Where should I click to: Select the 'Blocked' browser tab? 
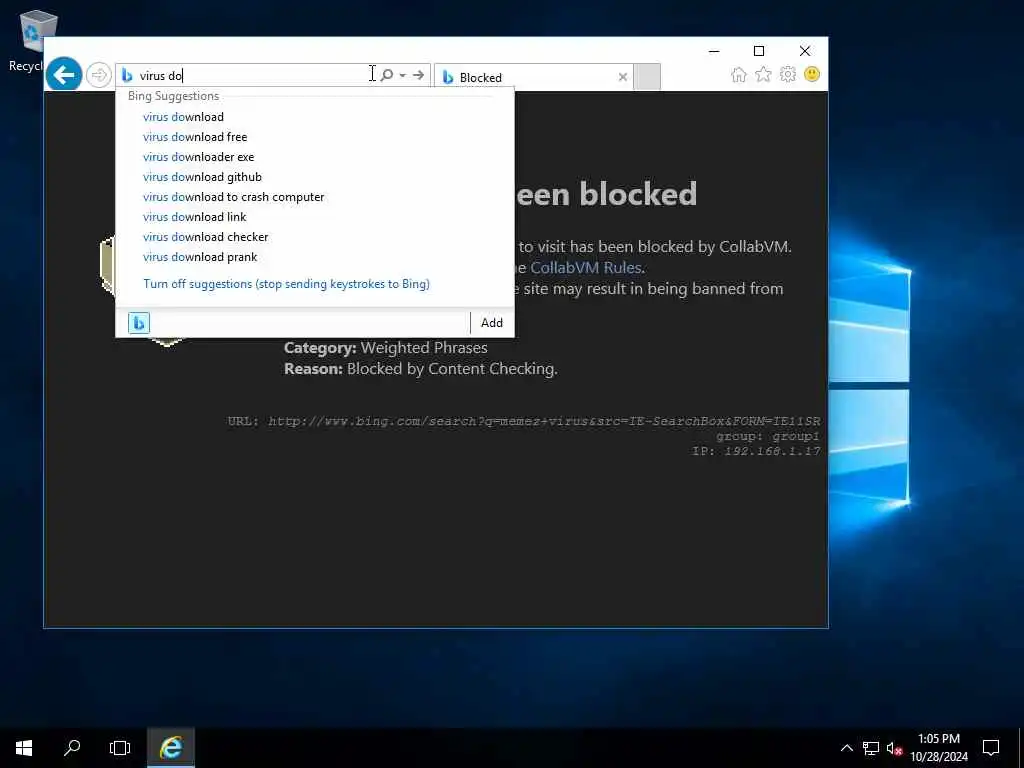pyautogui.click(x=534, y=77)
